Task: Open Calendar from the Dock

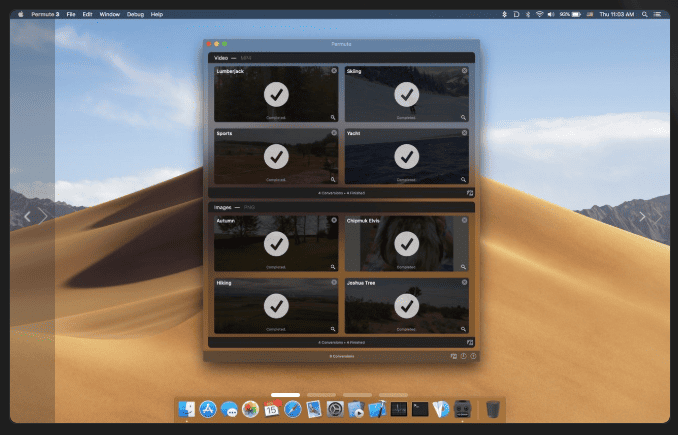Action: click(272, 409)
